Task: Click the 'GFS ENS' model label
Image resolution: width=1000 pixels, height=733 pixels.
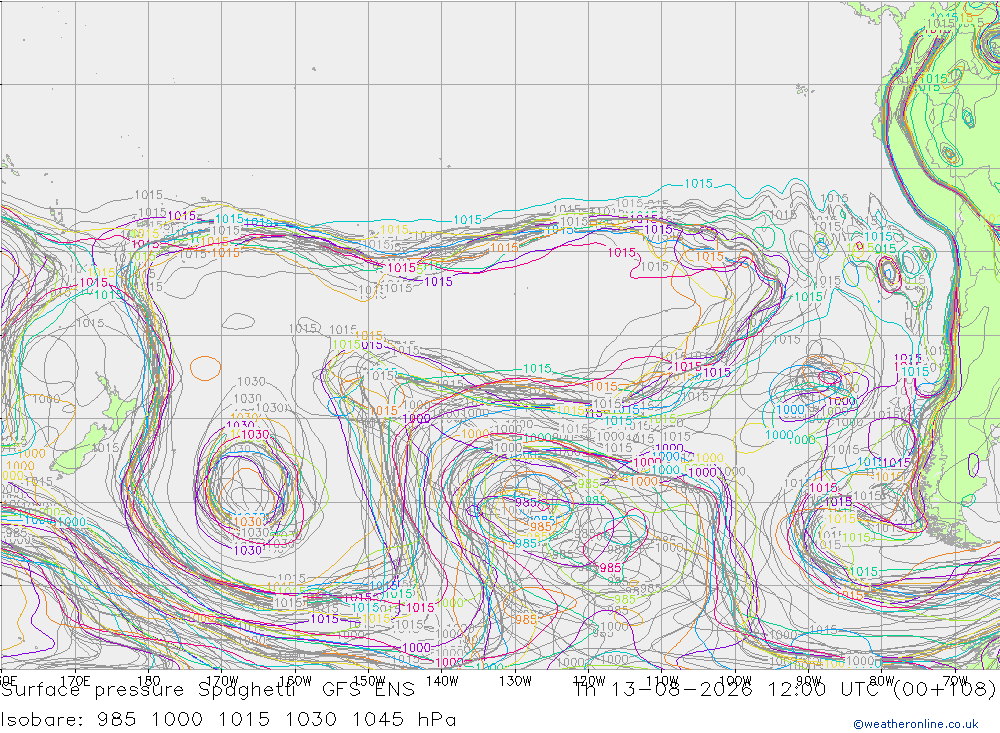Action: click(368, 690)
